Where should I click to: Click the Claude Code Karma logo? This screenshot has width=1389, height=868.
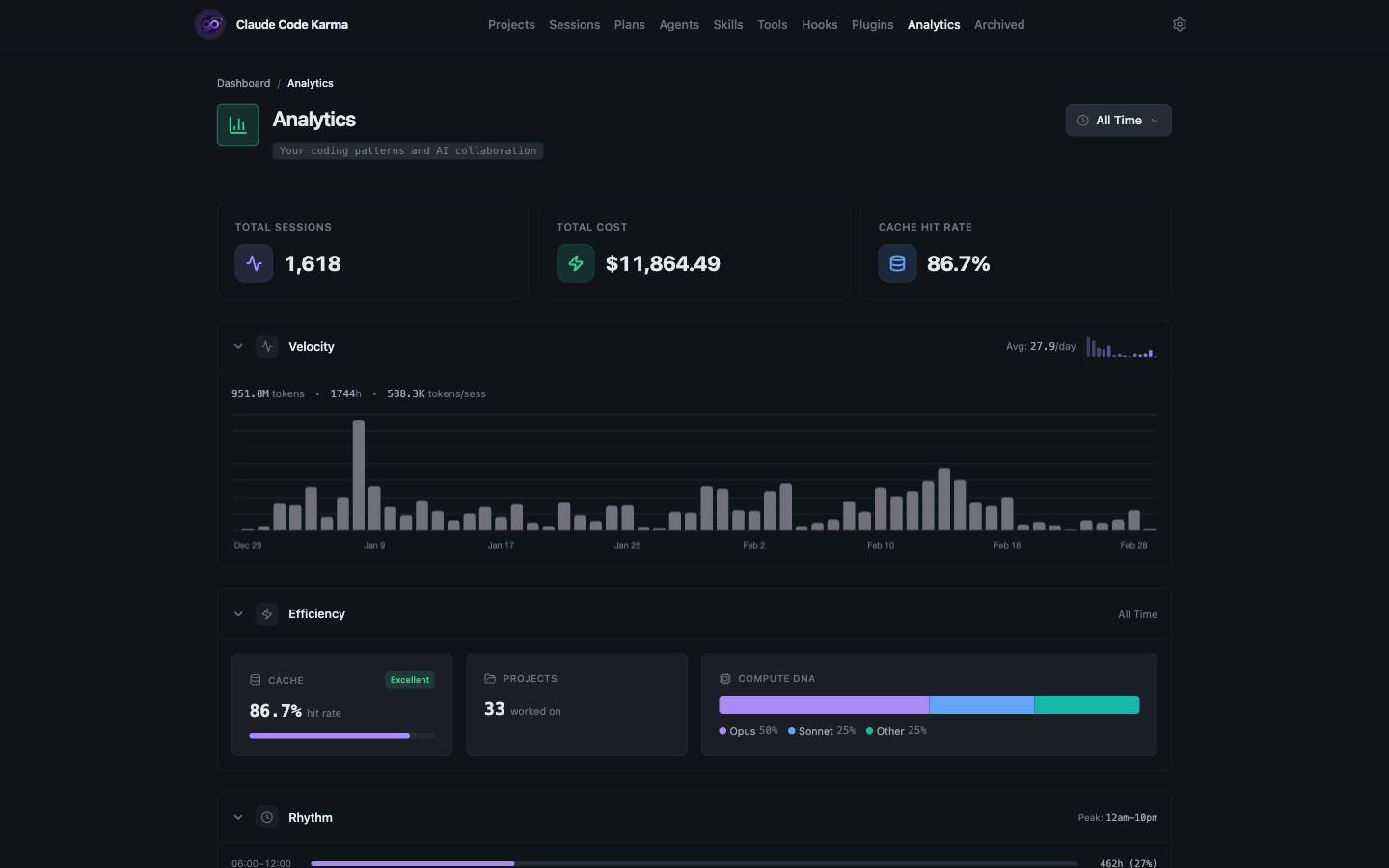[210, 24]
